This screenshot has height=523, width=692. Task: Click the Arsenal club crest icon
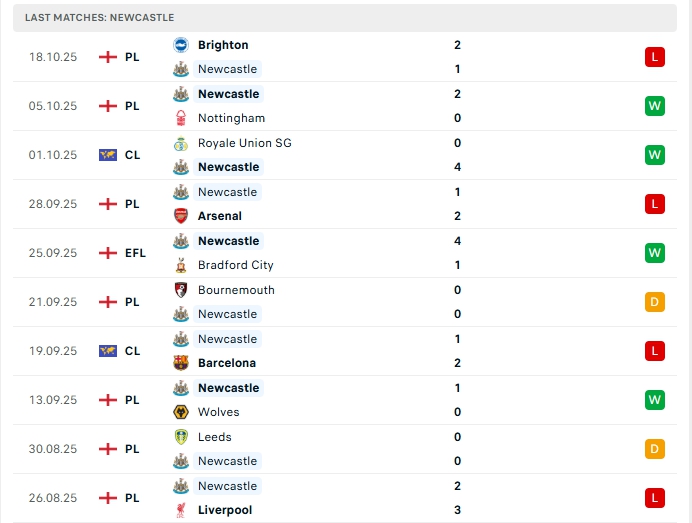tap(181, 216)
